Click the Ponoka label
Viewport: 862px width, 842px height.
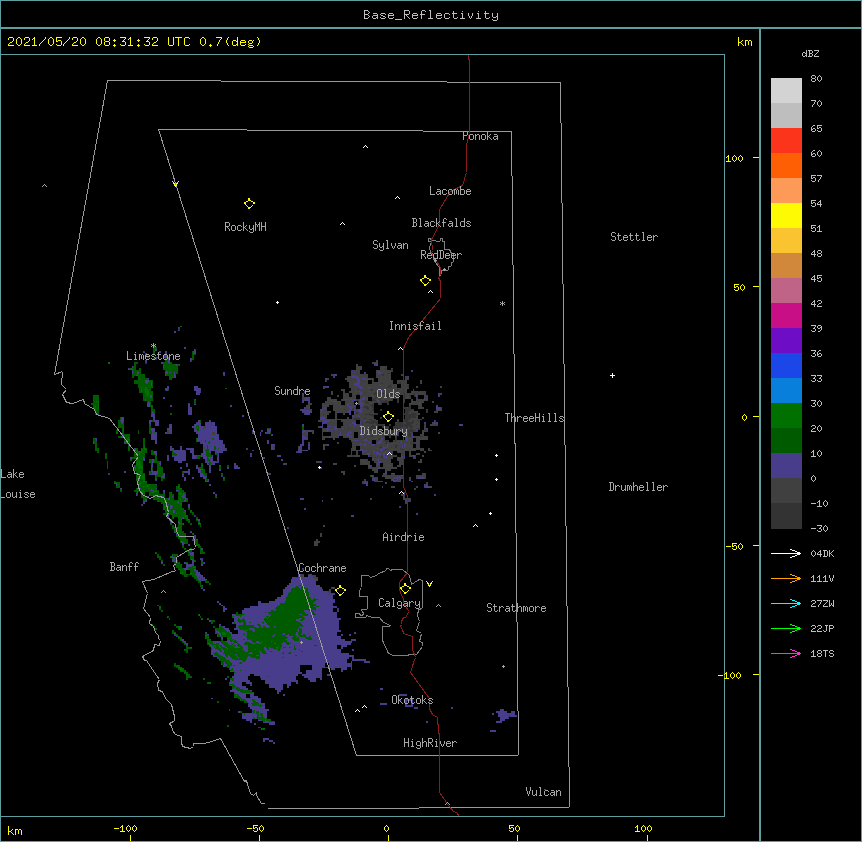(480, 136)
